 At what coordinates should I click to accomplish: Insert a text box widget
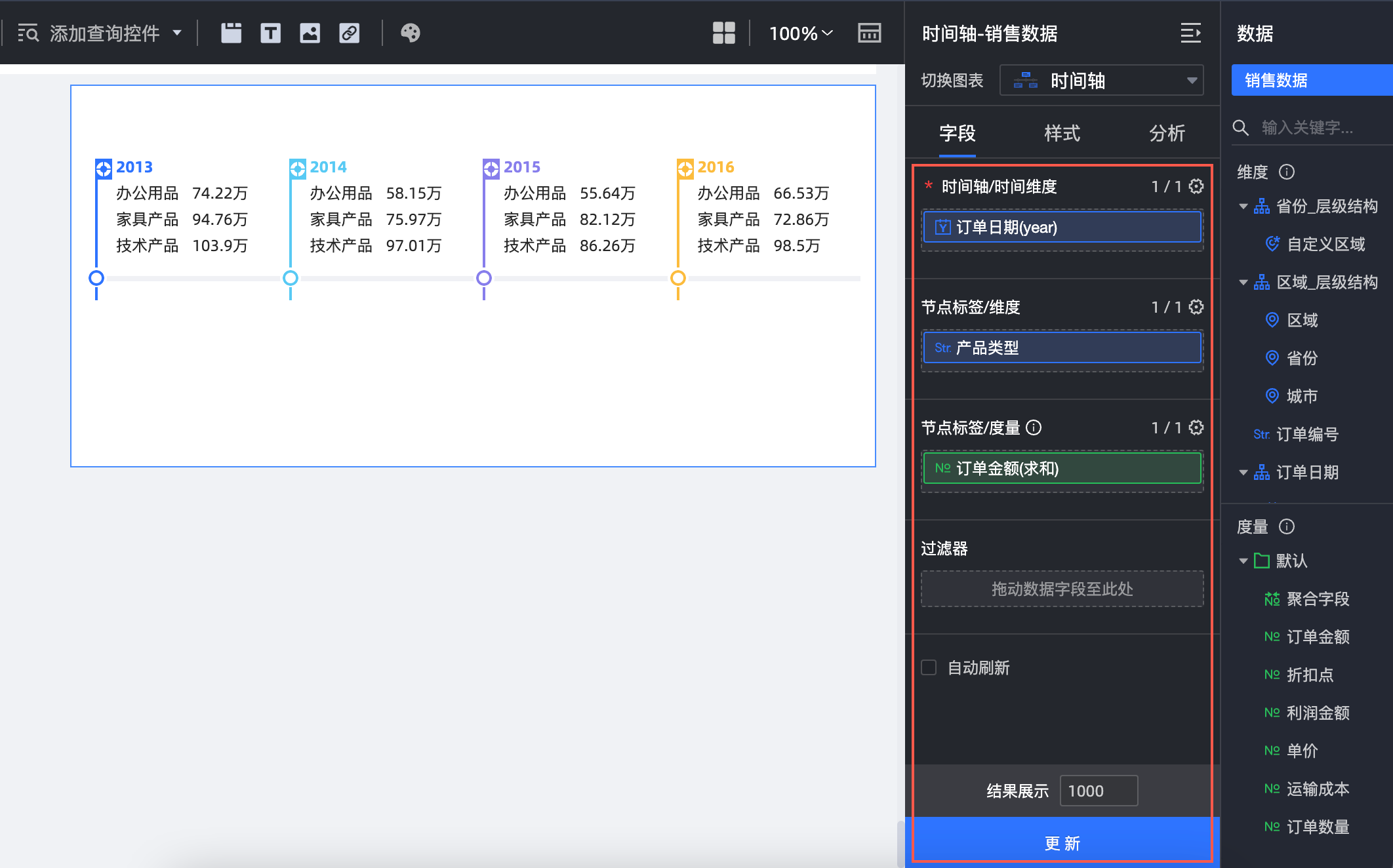click(270, 33)
